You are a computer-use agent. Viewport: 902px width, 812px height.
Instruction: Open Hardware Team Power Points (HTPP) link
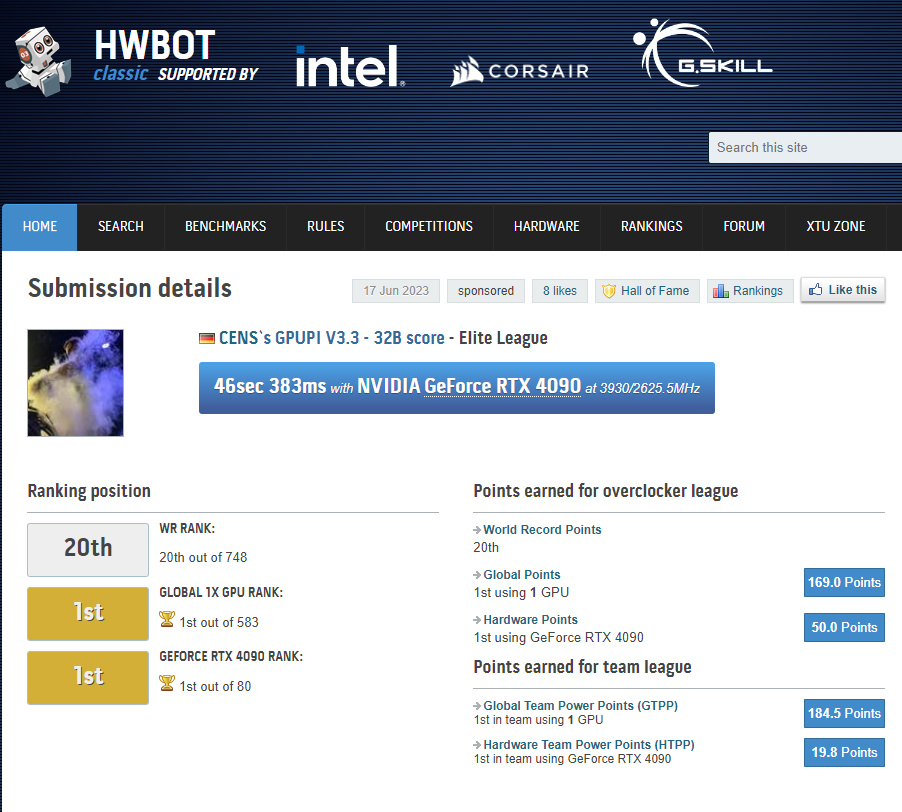click(x=589, y=745)
